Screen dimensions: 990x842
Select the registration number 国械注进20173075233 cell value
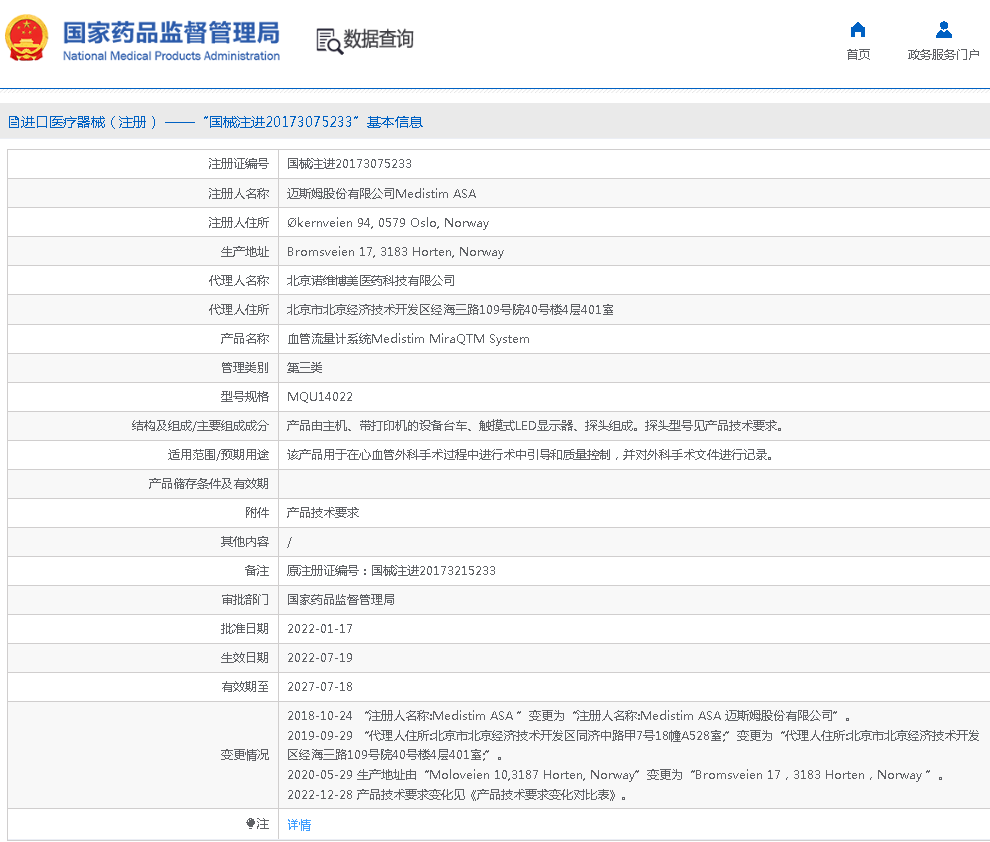point(349,164)
